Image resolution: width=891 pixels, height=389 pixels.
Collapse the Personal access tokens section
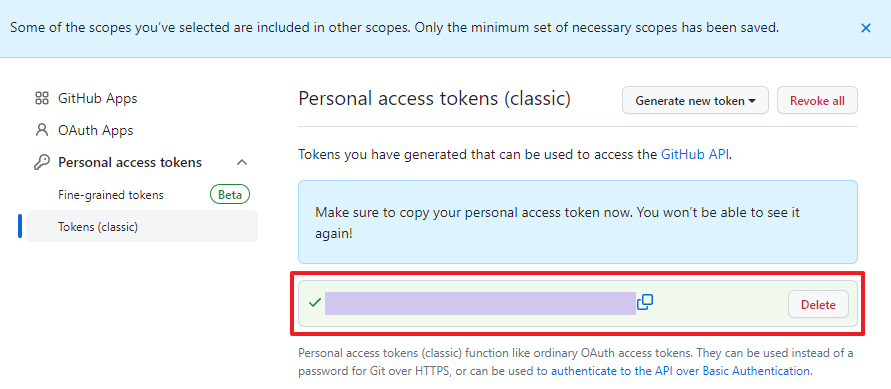tap(242, 162)
